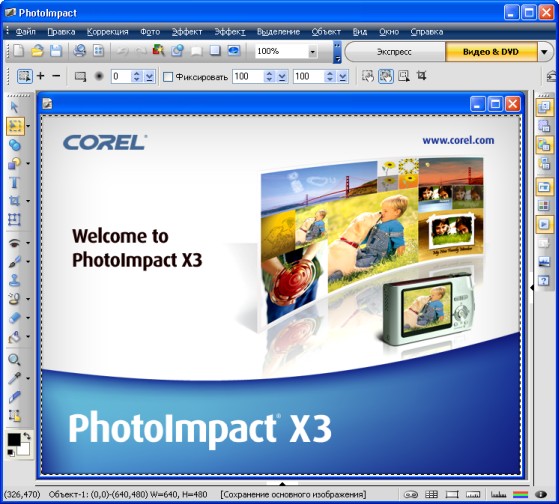The image size is (559, 504).
Task: Subtract from selection with minus mode
Action: click(56, 76)
